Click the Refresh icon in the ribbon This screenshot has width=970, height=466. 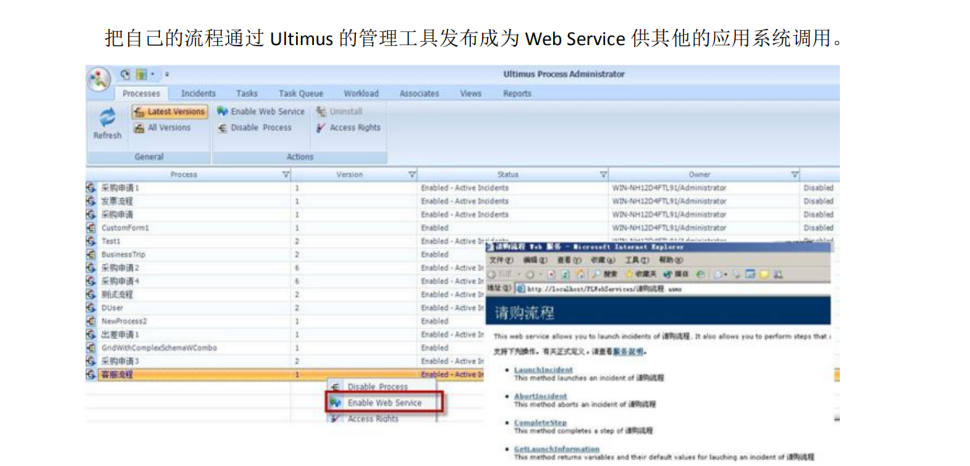tap(108, 118)
